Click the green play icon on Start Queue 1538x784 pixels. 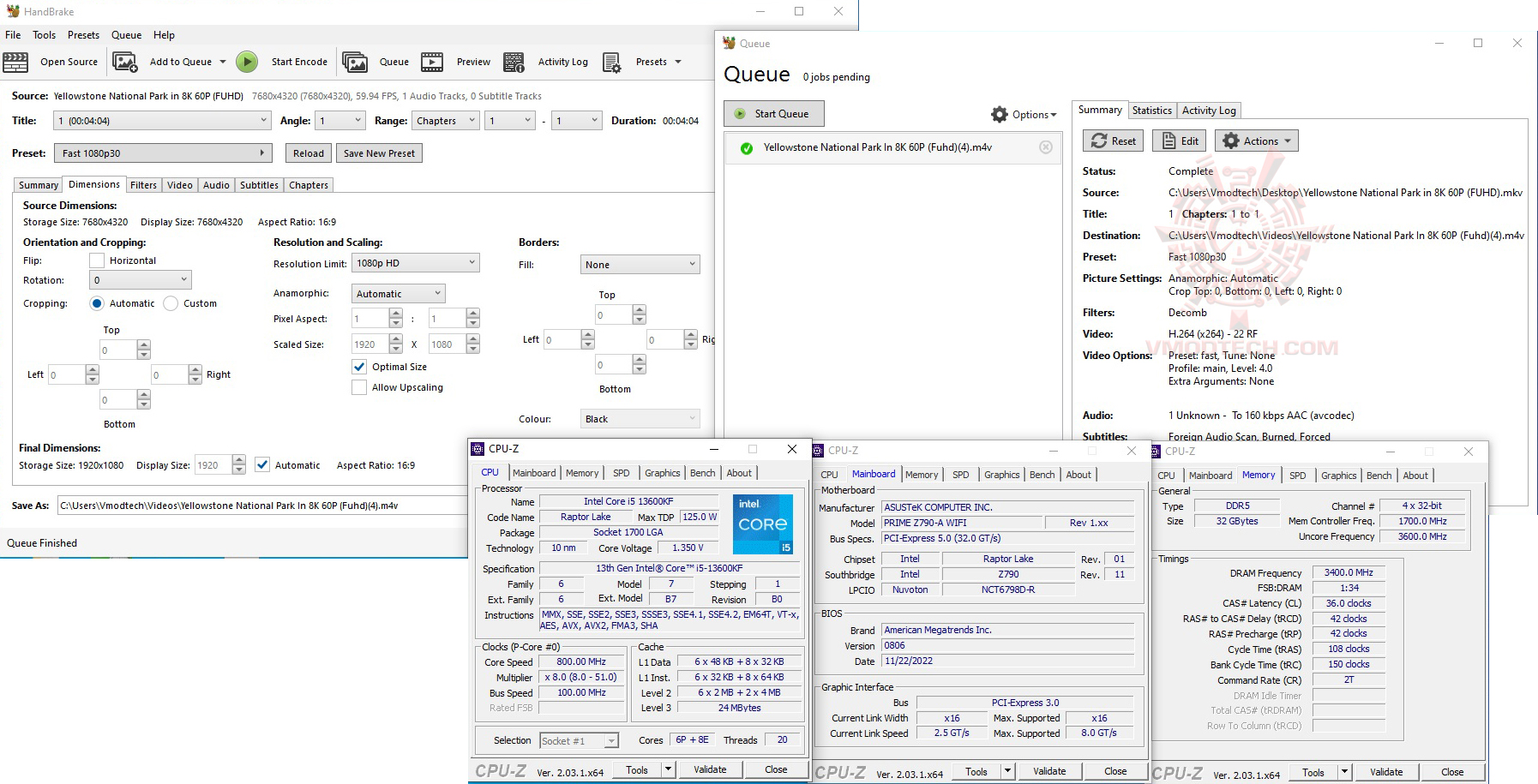coord(740,114)
